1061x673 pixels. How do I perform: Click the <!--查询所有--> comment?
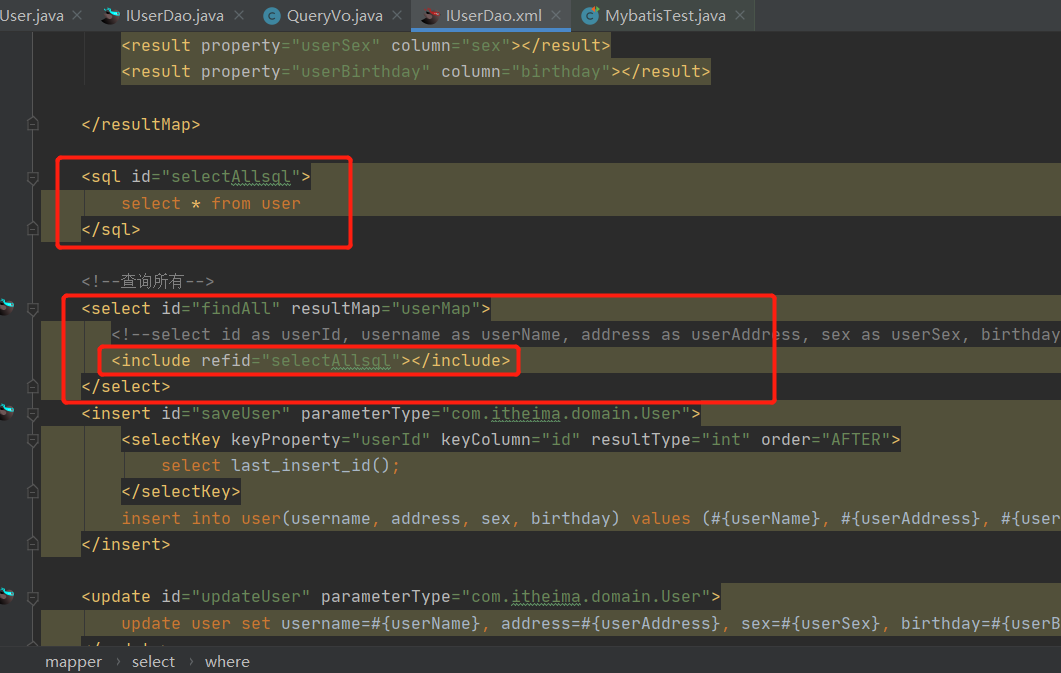point(148,281)
